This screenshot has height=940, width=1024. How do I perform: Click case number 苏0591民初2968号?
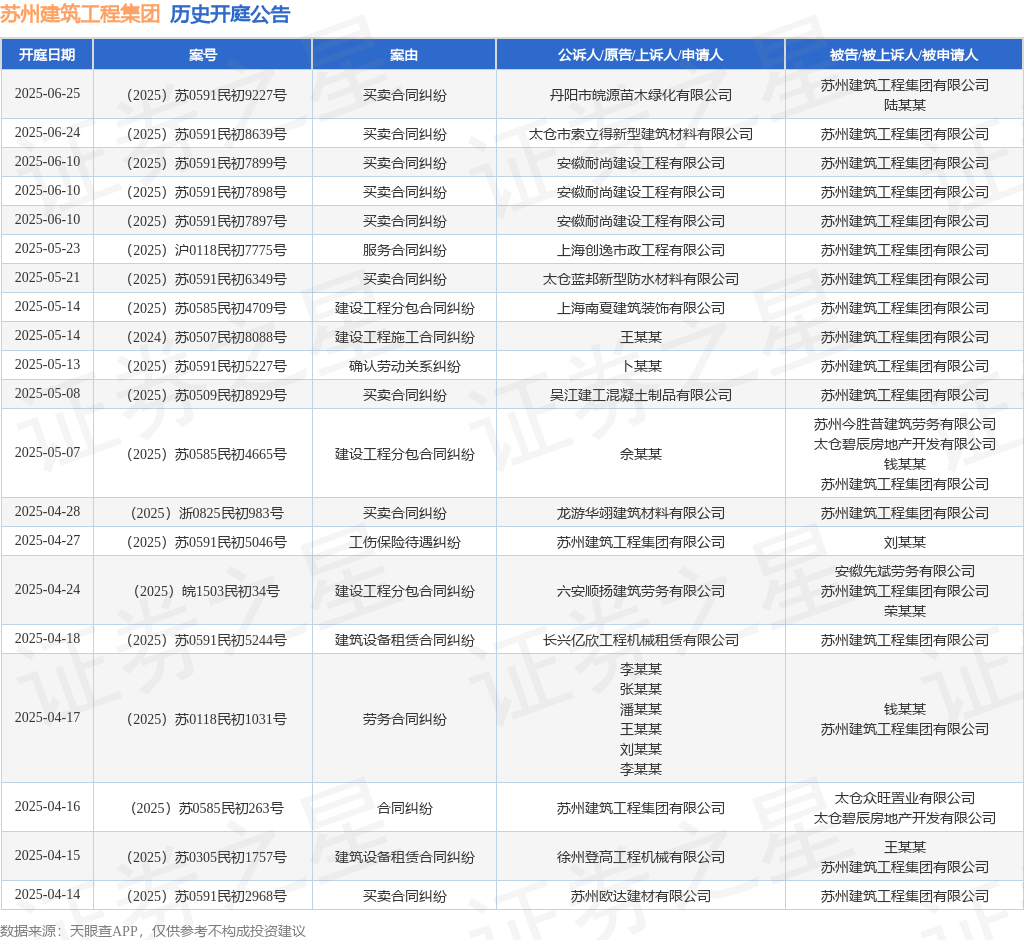(x=206, y=896)
